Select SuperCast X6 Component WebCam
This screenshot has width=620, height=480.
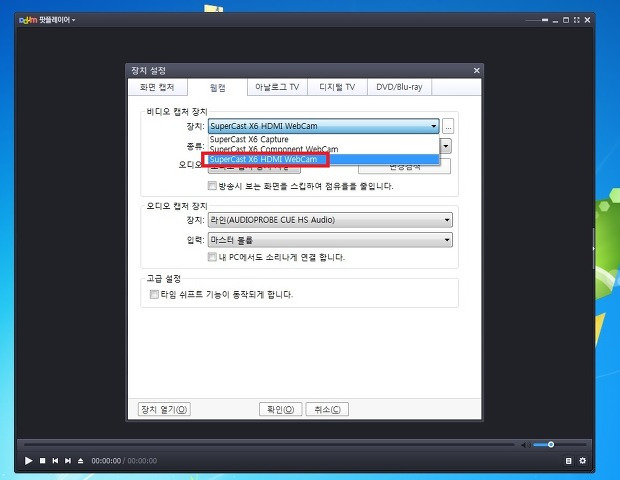[x=323, y=149]
